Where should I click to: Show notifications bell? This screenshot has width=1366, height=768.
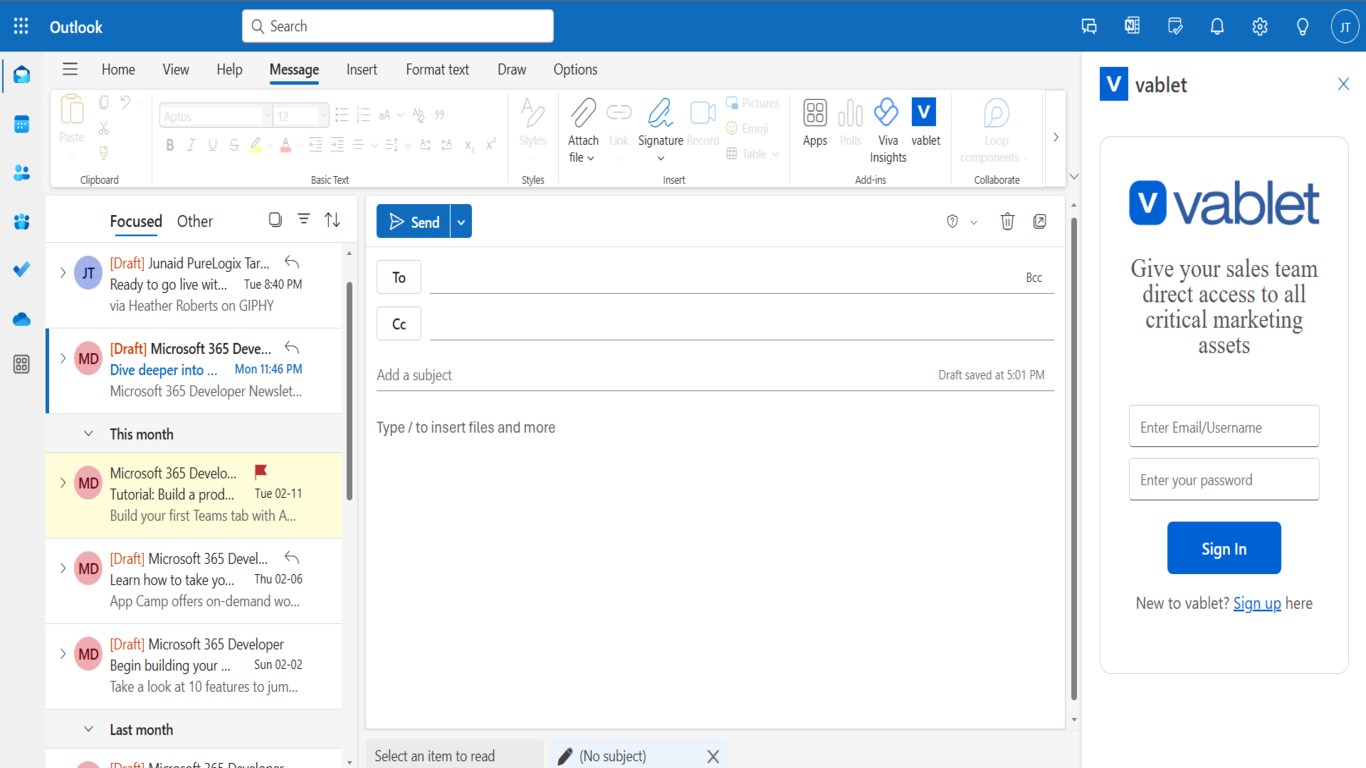[1217, 27]
